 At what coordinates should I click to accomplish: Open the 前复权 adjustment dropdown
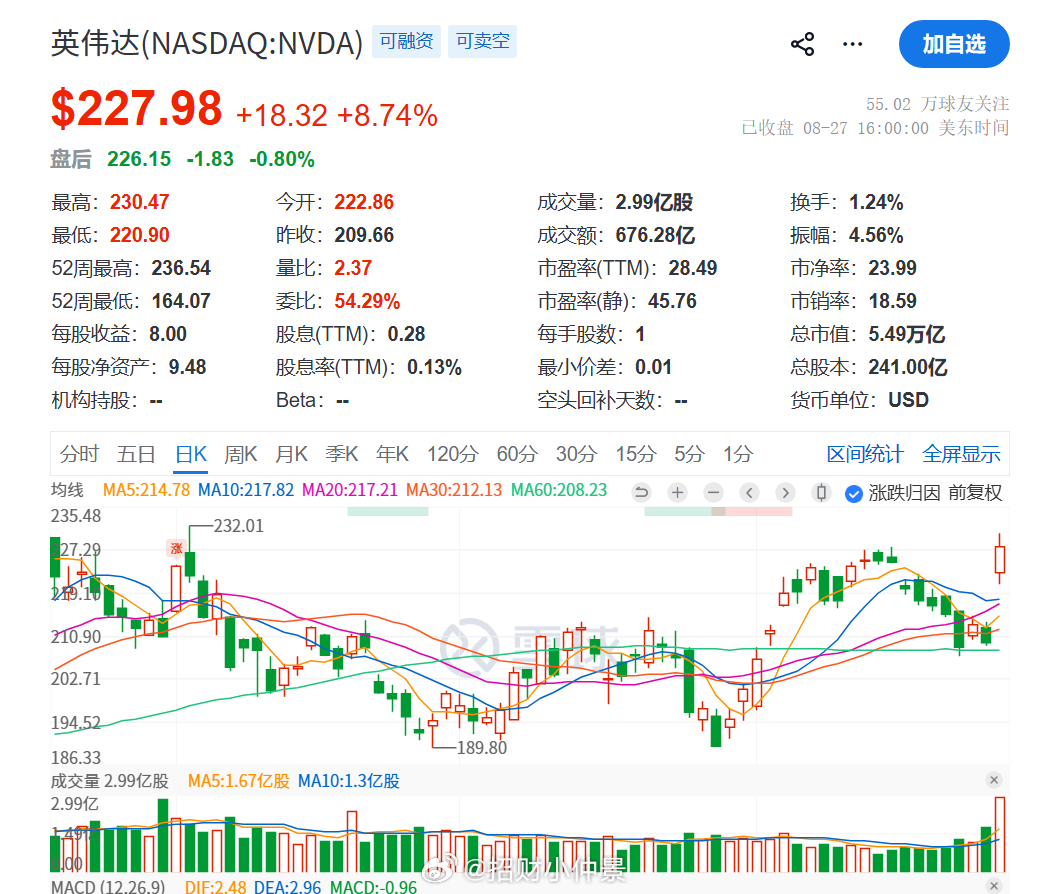(975, 493)
